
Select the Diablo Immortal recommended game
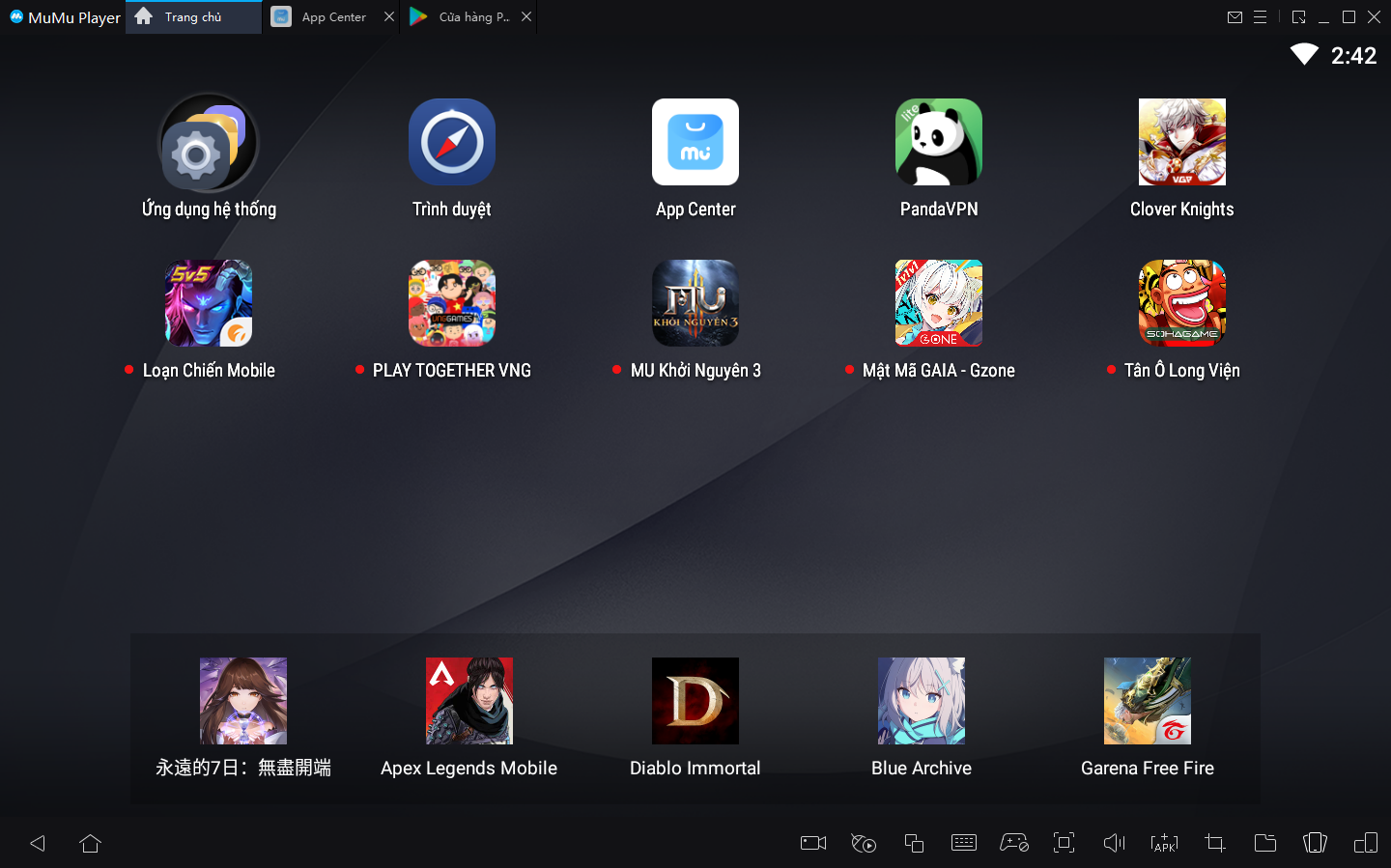click(x=695, y=701)
